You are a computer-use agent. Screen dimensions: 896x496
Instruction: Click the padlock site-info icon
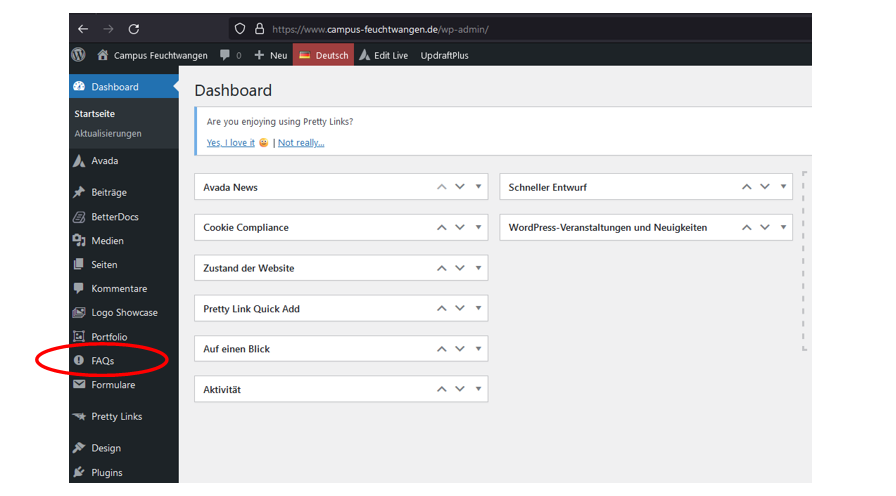click(x=259, y=29)
